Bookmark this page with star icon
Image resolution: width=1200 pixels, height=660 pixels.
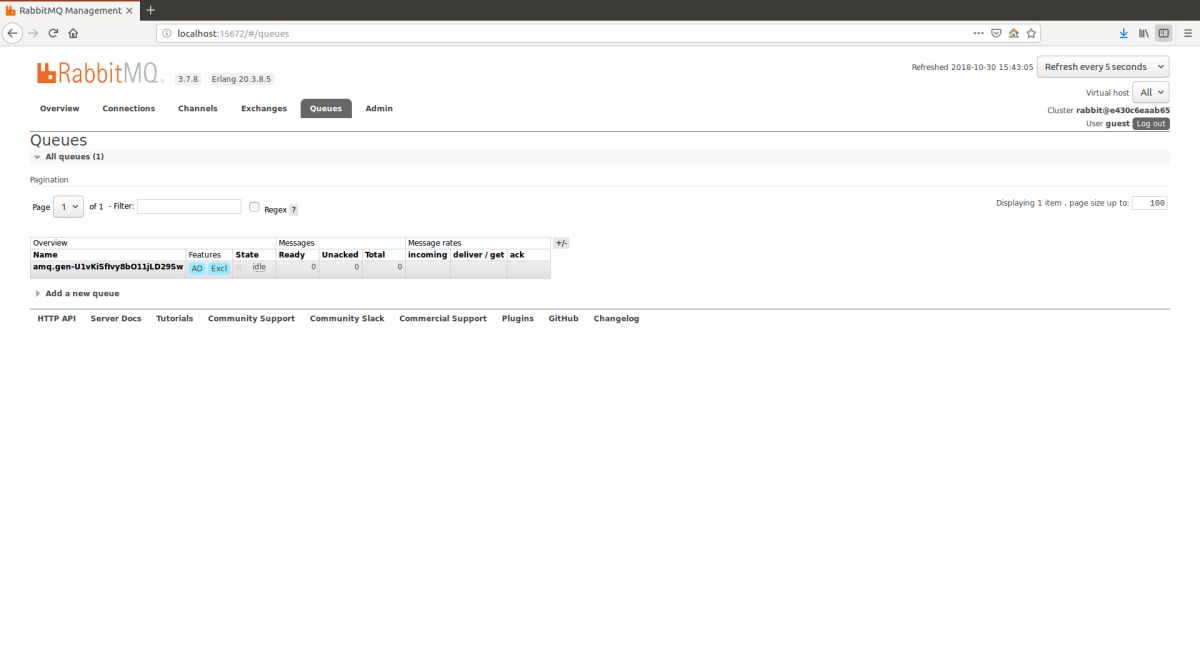[x=1030, y=33]
